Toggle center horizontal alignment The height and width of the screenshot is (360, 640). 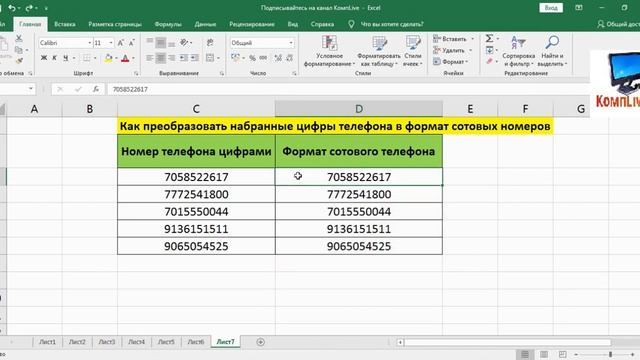click(x=161, y=58)
